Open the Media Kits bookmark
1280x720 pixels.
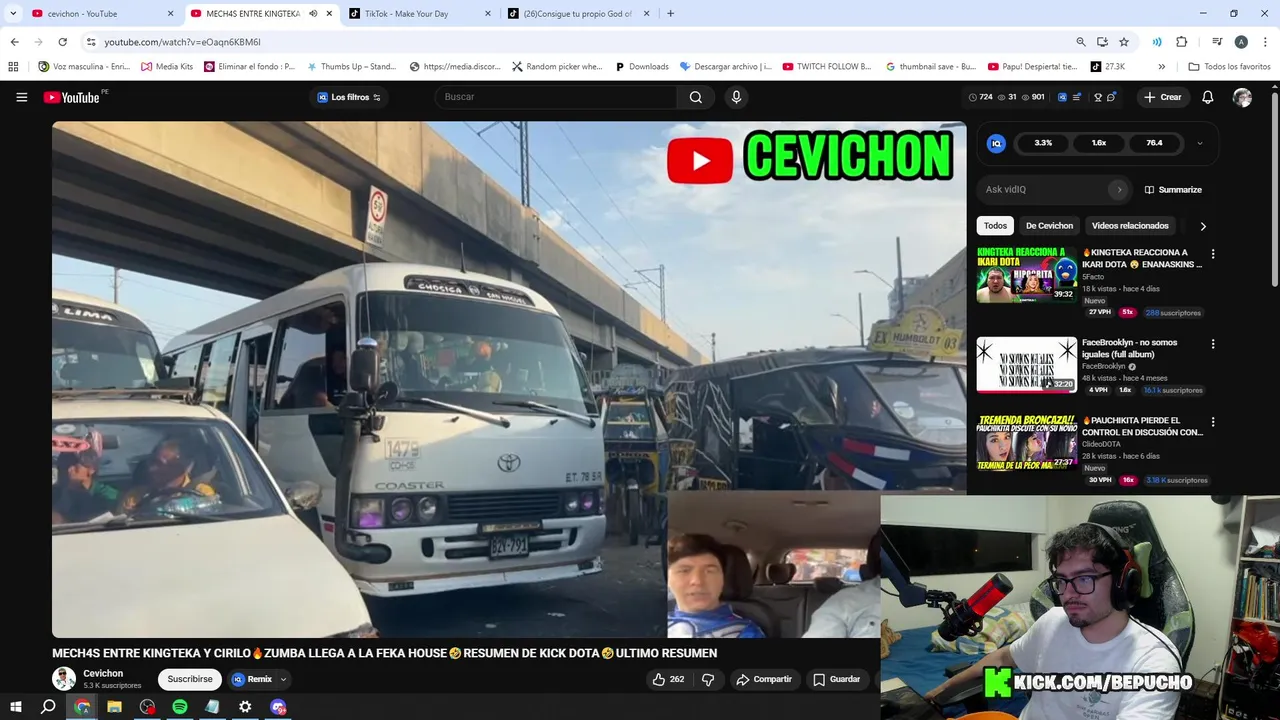pyautogui.click(x=167, y=67)
